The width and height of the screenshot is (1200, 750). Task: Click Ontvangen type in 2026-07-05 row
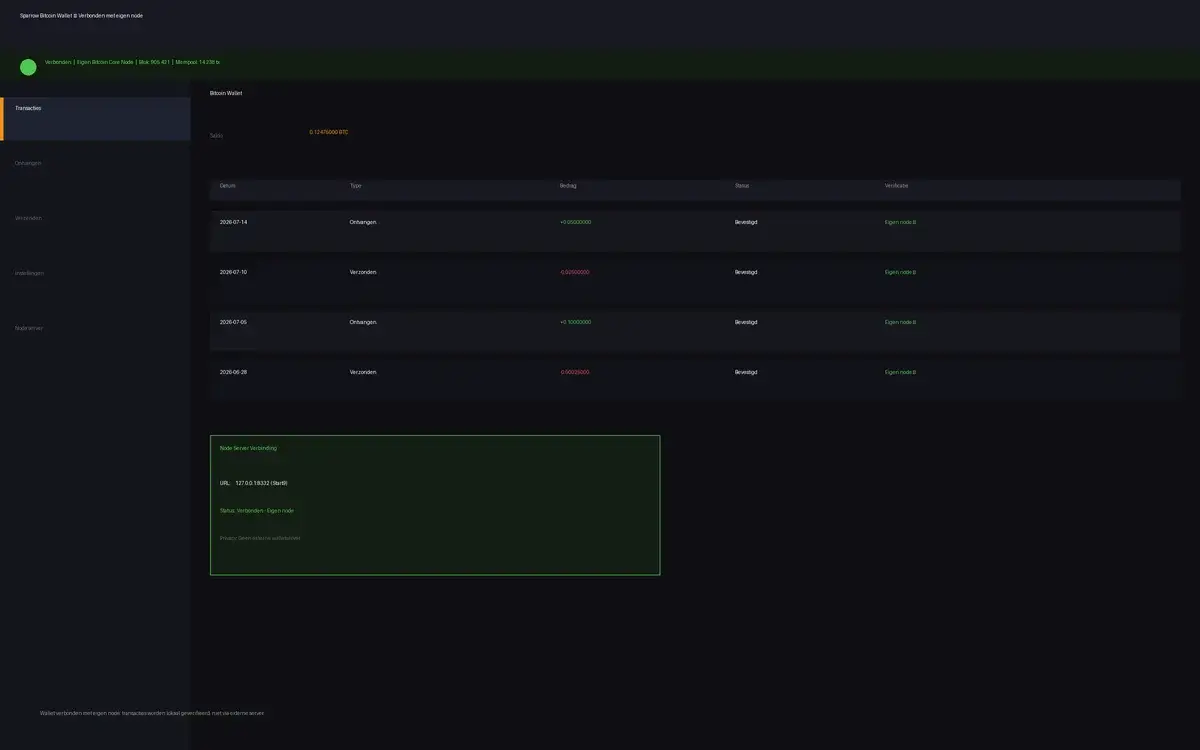click(x=363, y=322)
